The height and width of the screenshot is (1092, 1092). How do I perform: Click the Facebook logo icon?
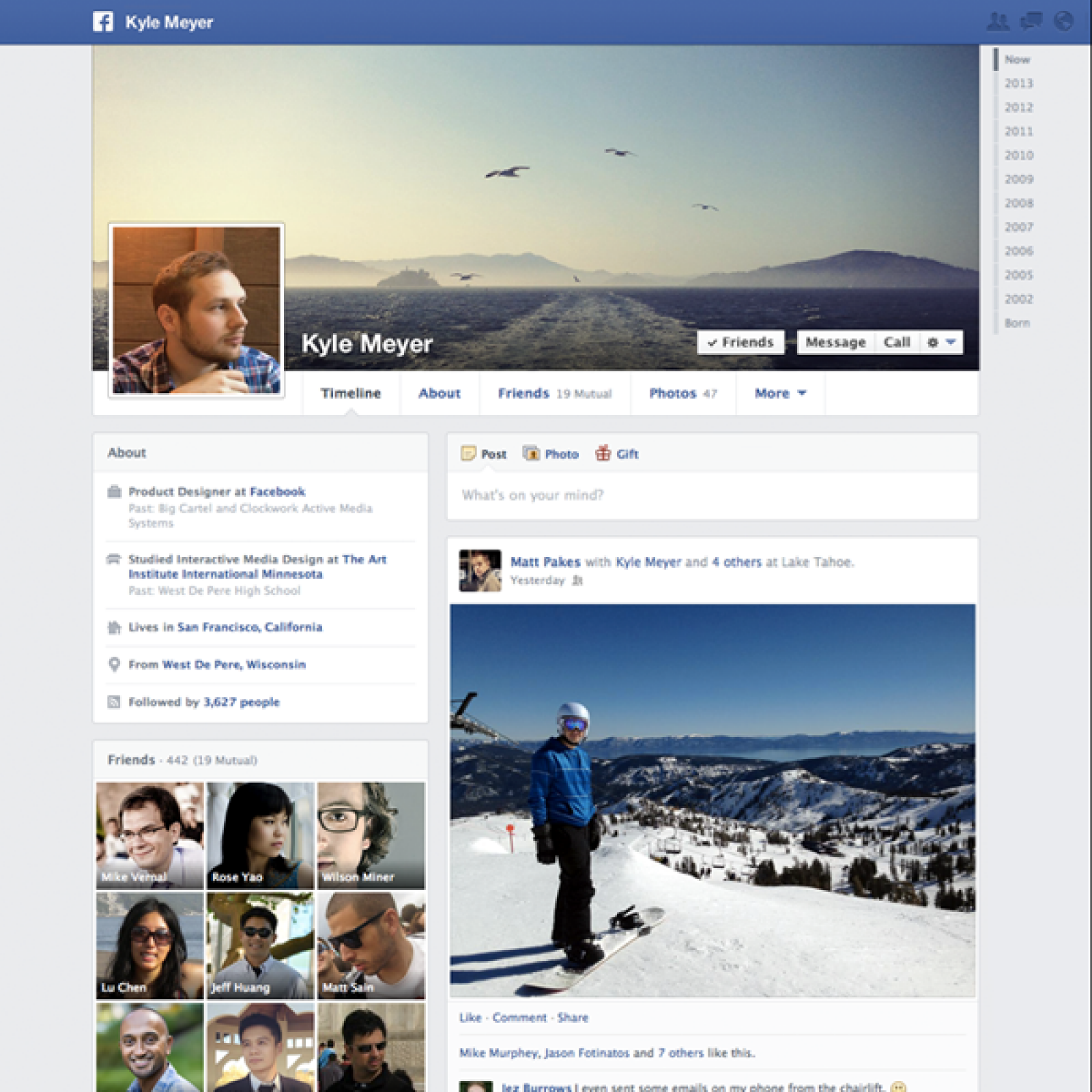coord(103,22)
